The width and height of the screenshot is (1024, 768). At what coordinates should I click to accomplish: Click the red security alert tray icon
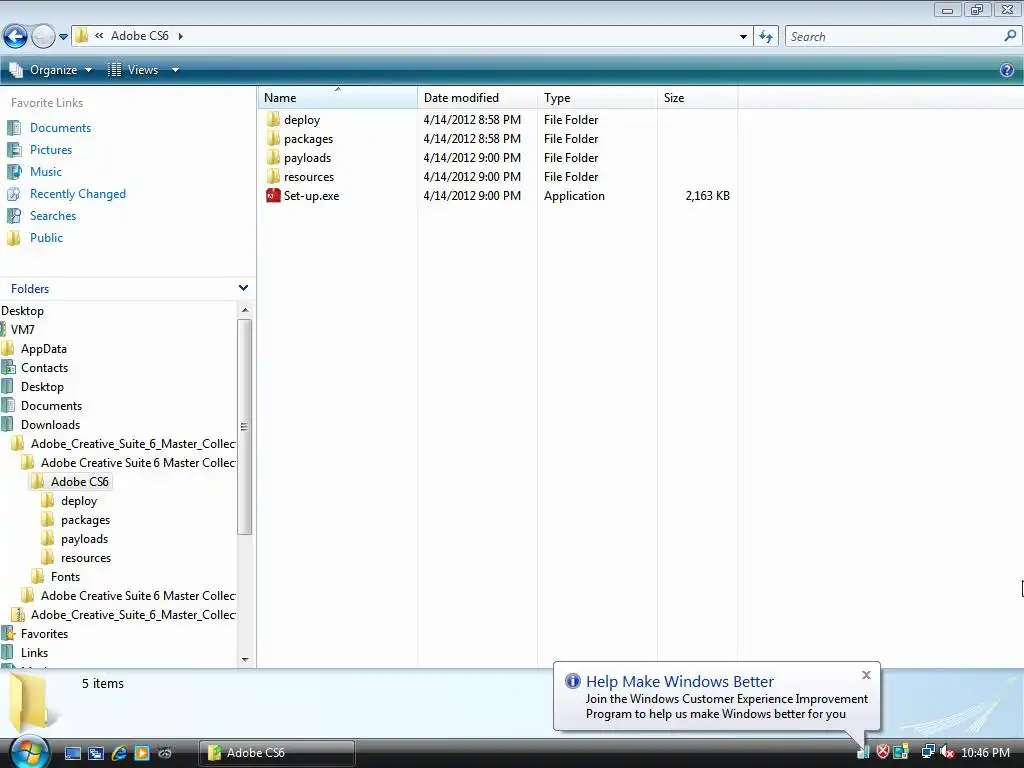882,752
